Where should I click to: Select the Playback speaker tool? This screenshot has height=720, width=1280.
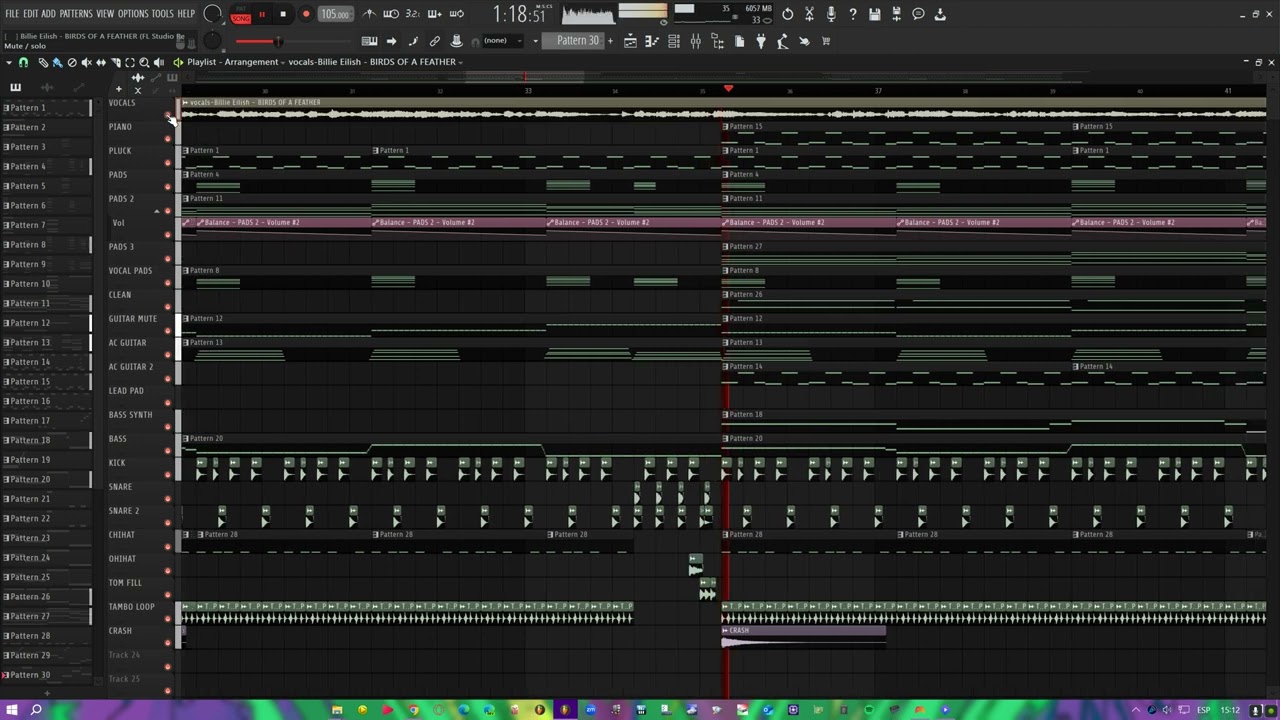pyautogui.click(x=158, y=62)
